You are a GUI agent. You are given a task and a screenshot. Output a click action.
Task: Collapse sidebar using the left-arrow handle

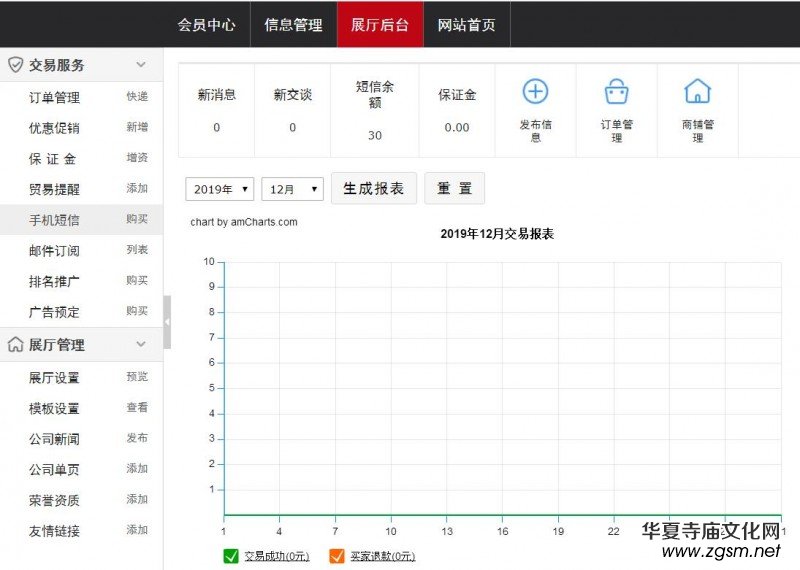[x=167, y=322]
